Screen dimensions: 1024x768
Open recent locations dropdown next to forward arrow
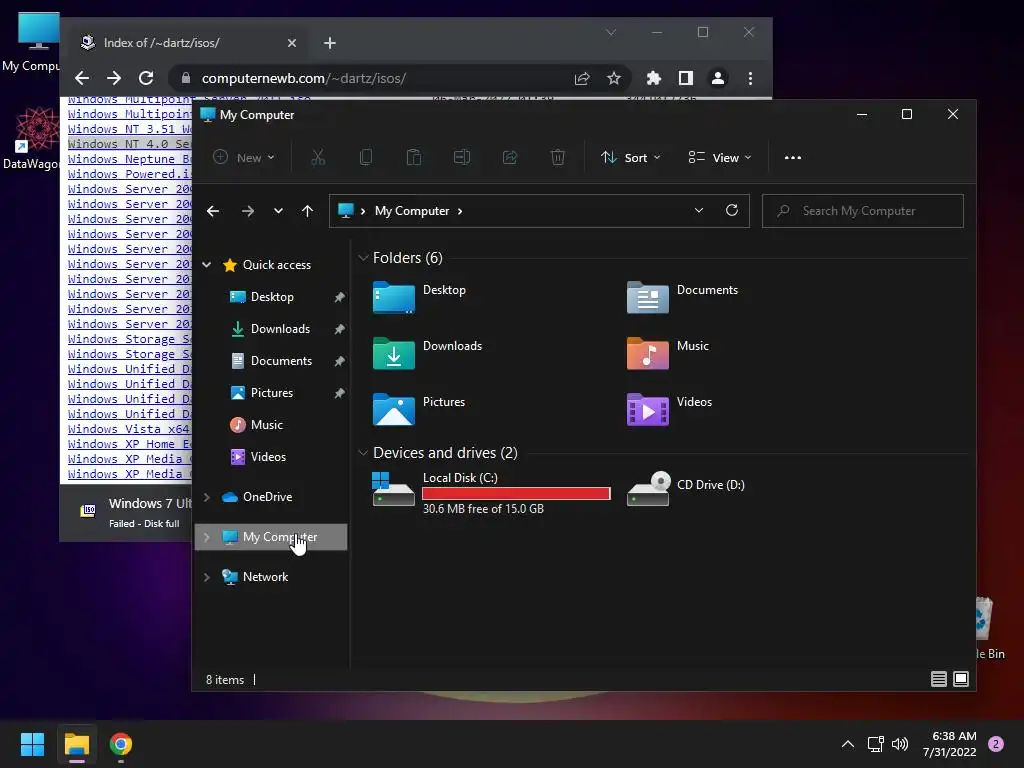coord(278,211)
